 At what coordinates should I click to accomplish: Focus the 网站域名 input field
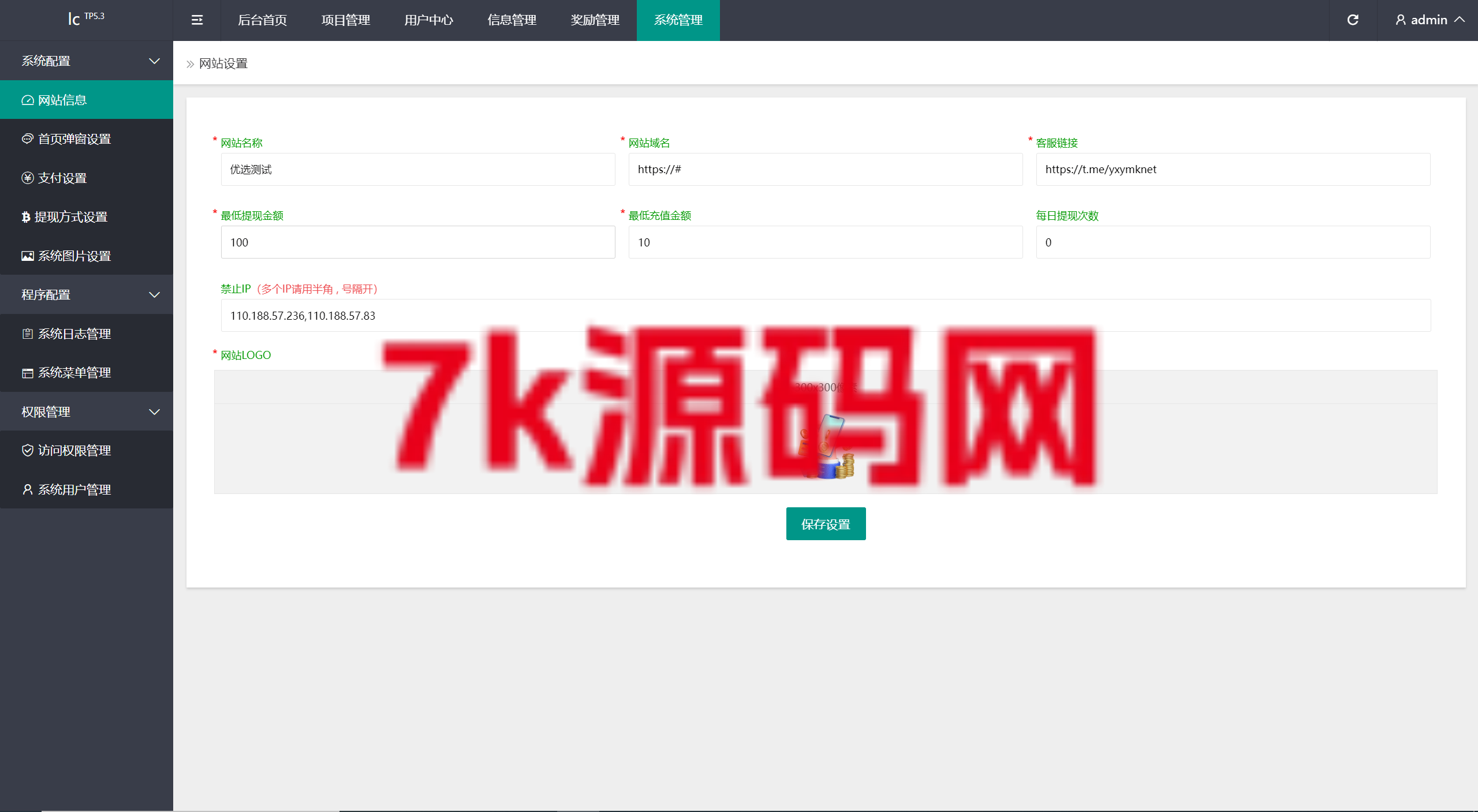pos(826,170)
